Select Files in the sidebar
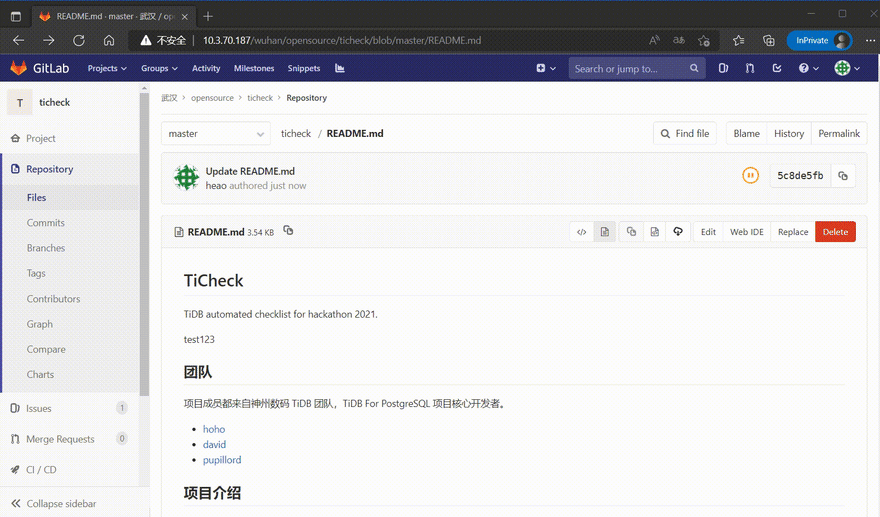 (x=36, y=198)
